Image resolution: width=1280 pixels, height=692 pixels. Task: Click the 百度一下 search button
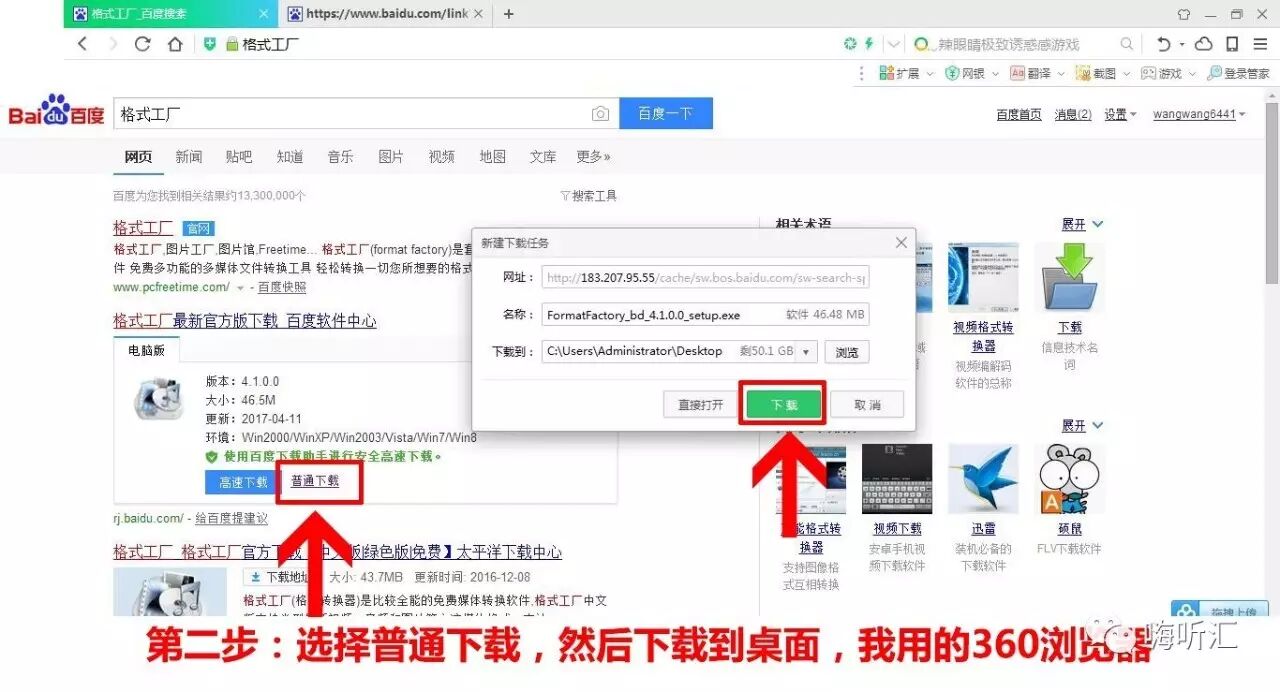point(666,114)
